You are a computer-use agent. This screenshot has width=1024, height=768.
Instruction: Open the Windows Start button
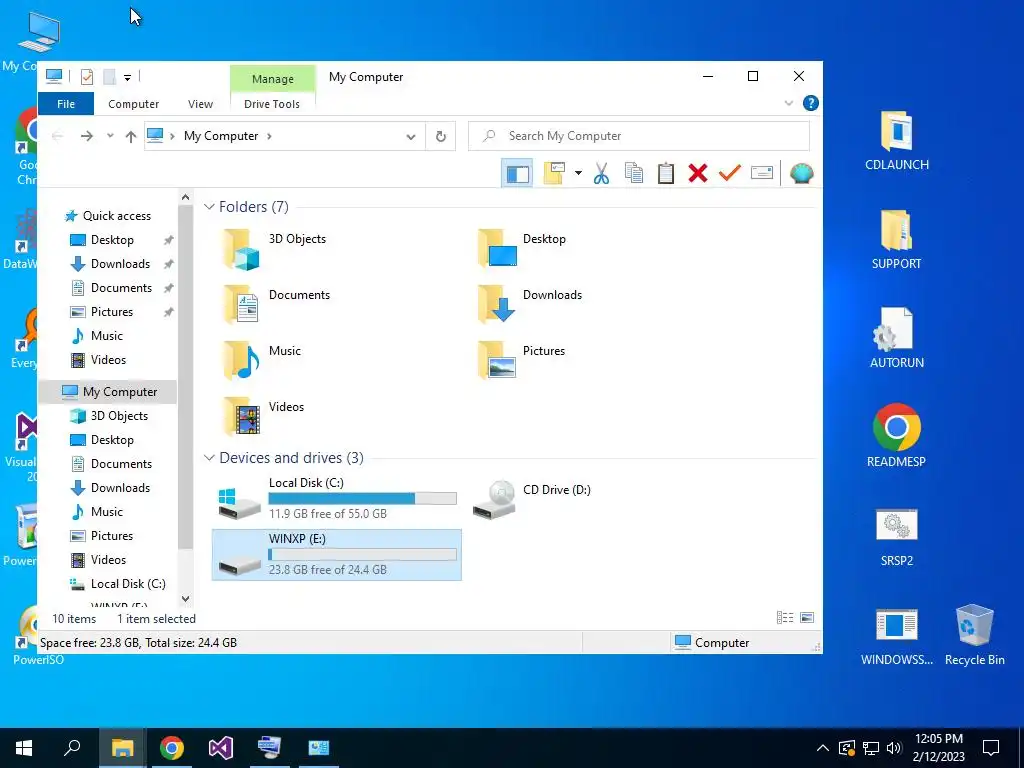pyautogui.click(x=24, y=748)
